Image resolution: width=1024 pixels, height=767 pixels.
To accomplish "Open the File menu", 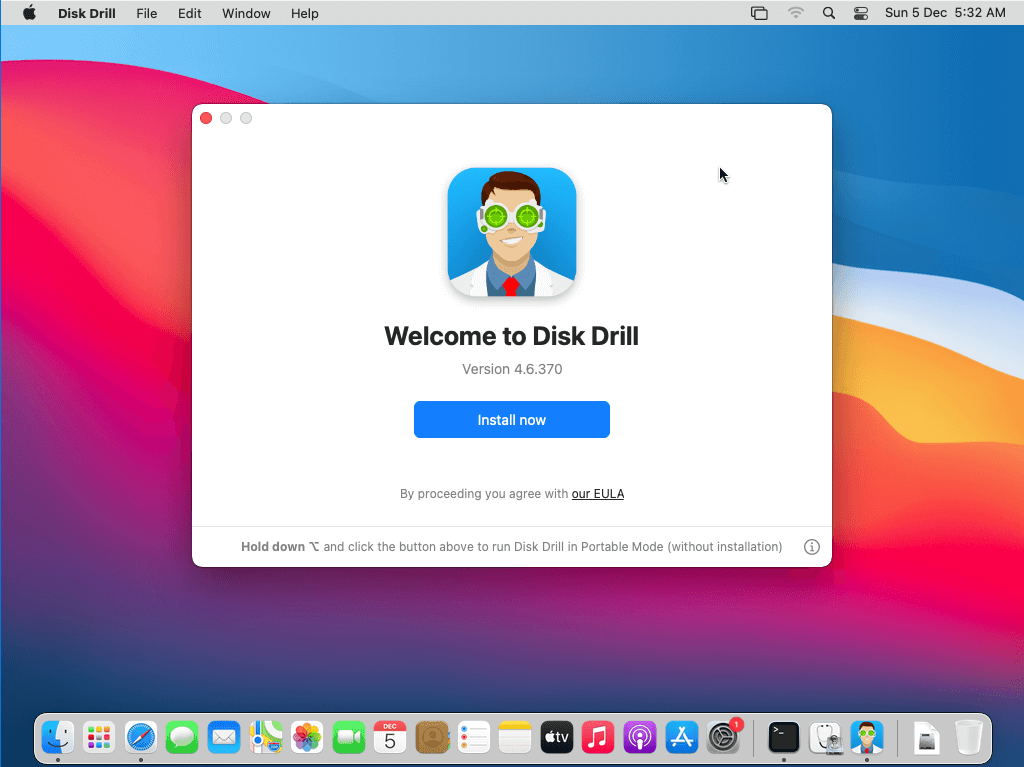I will pos(147,13).
